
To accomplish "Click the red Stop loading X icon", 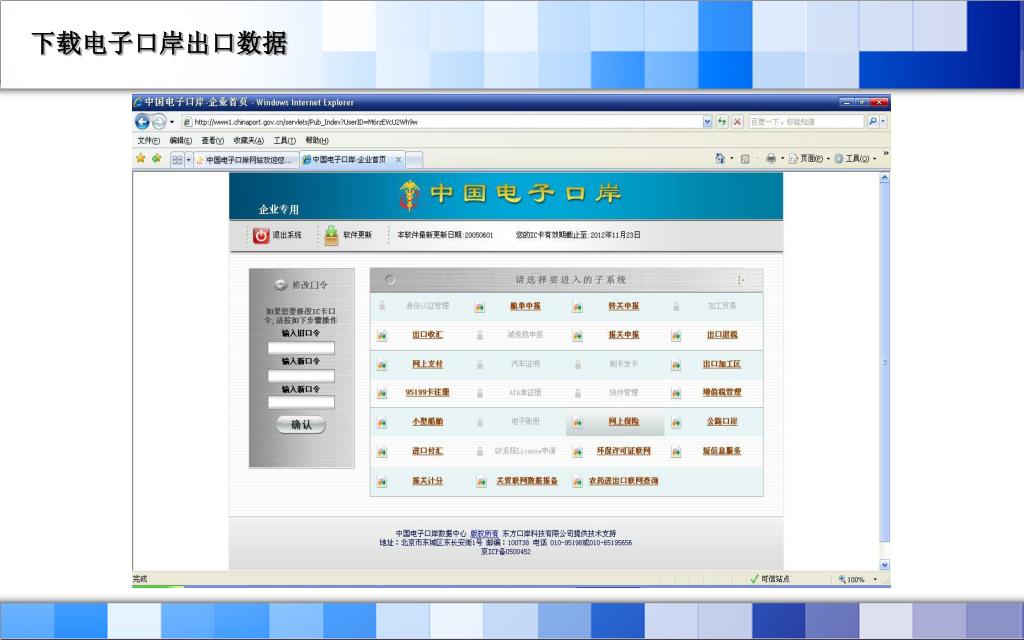I will click(x=737, y=121).
